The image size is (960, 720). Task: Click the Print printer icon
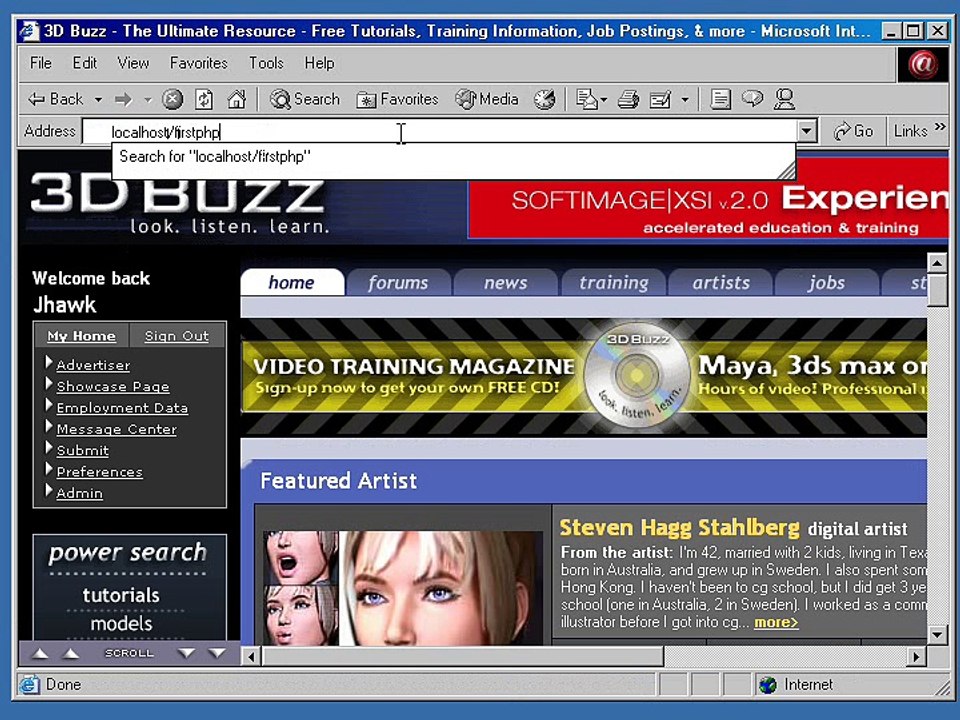pos(628,99)
